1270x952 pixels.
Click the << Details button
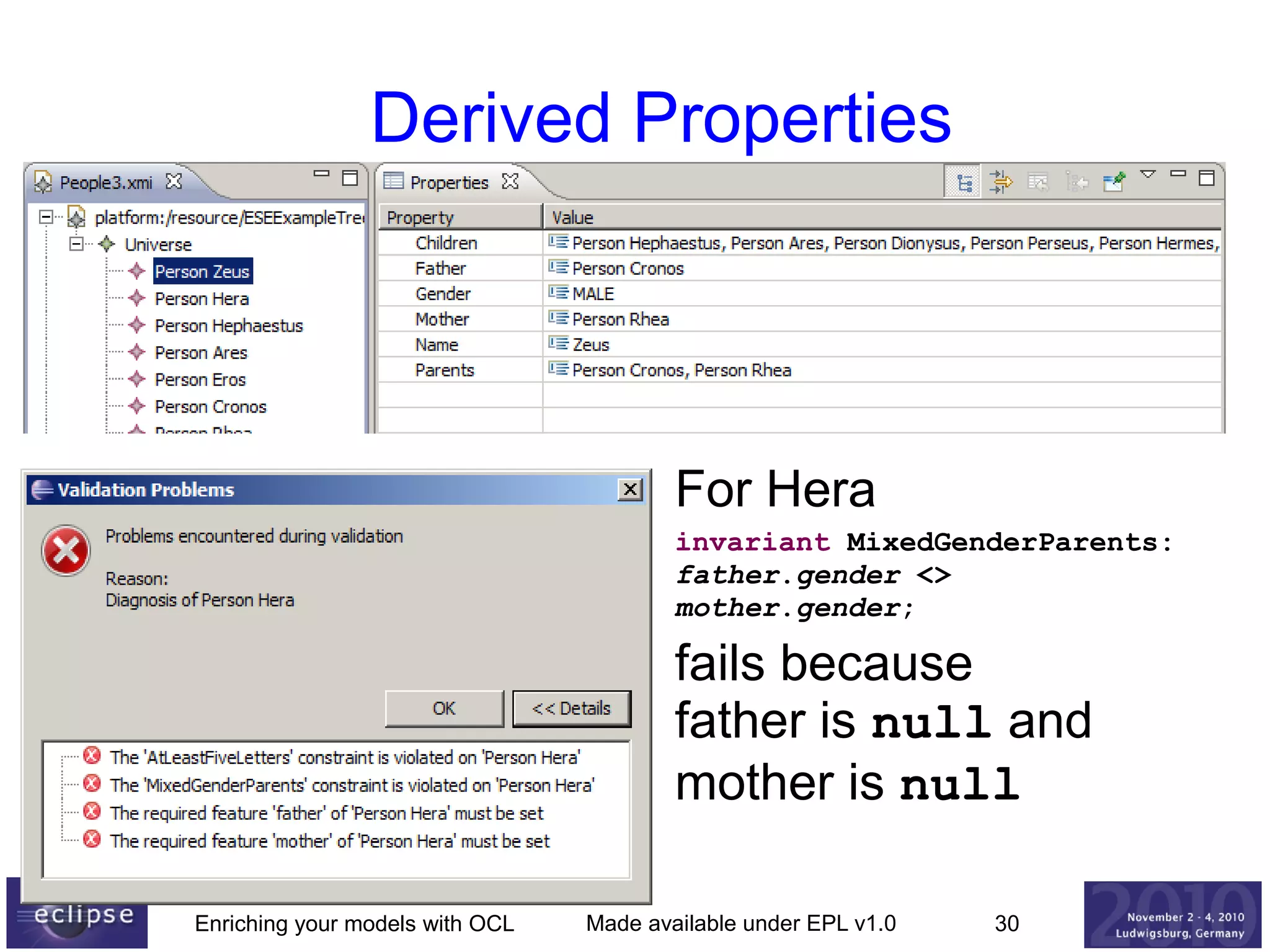tap(572, 708)
